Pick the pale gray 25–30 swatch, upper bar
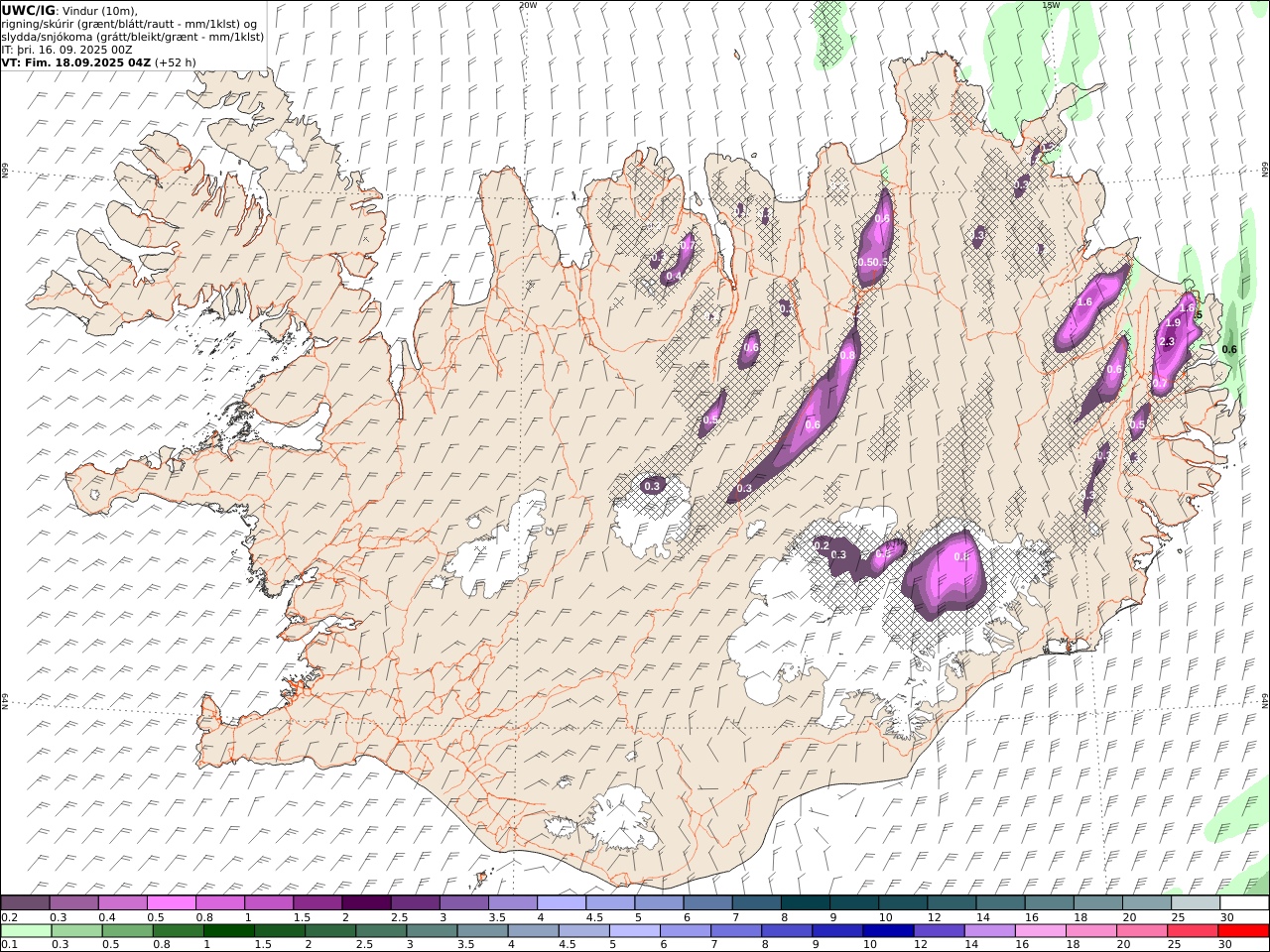 click(1196, 902)
